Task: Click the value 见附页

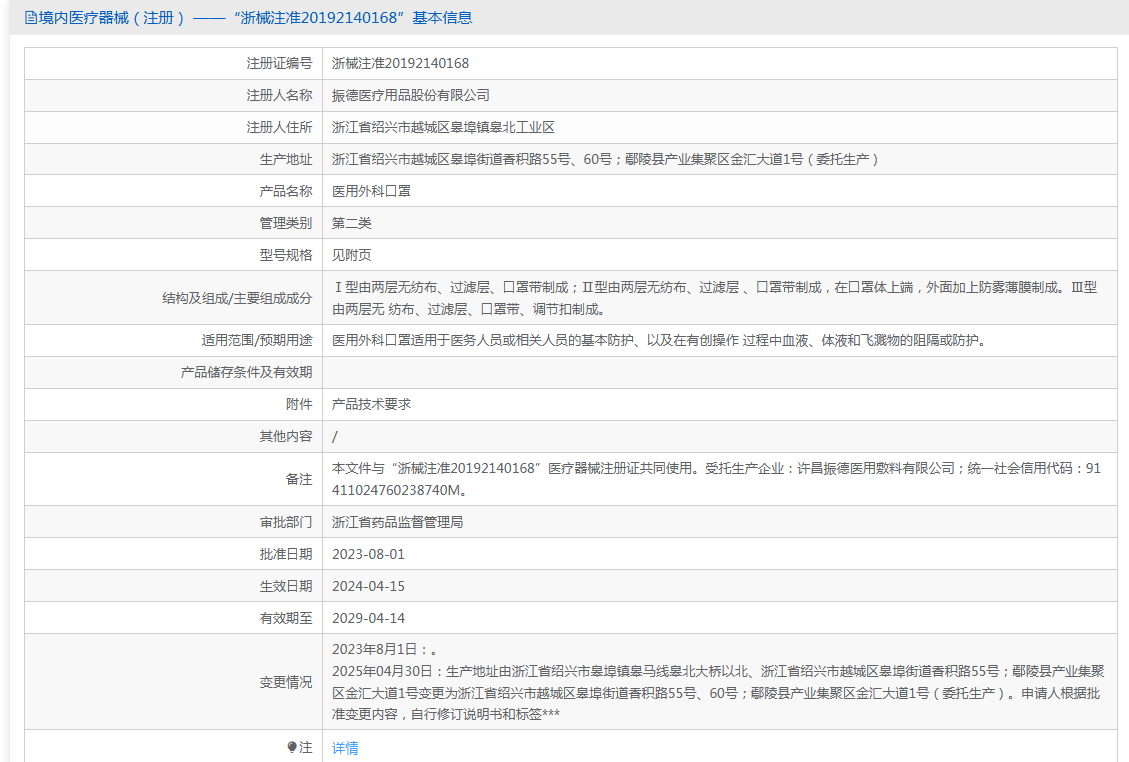Action: coord(351,255)
